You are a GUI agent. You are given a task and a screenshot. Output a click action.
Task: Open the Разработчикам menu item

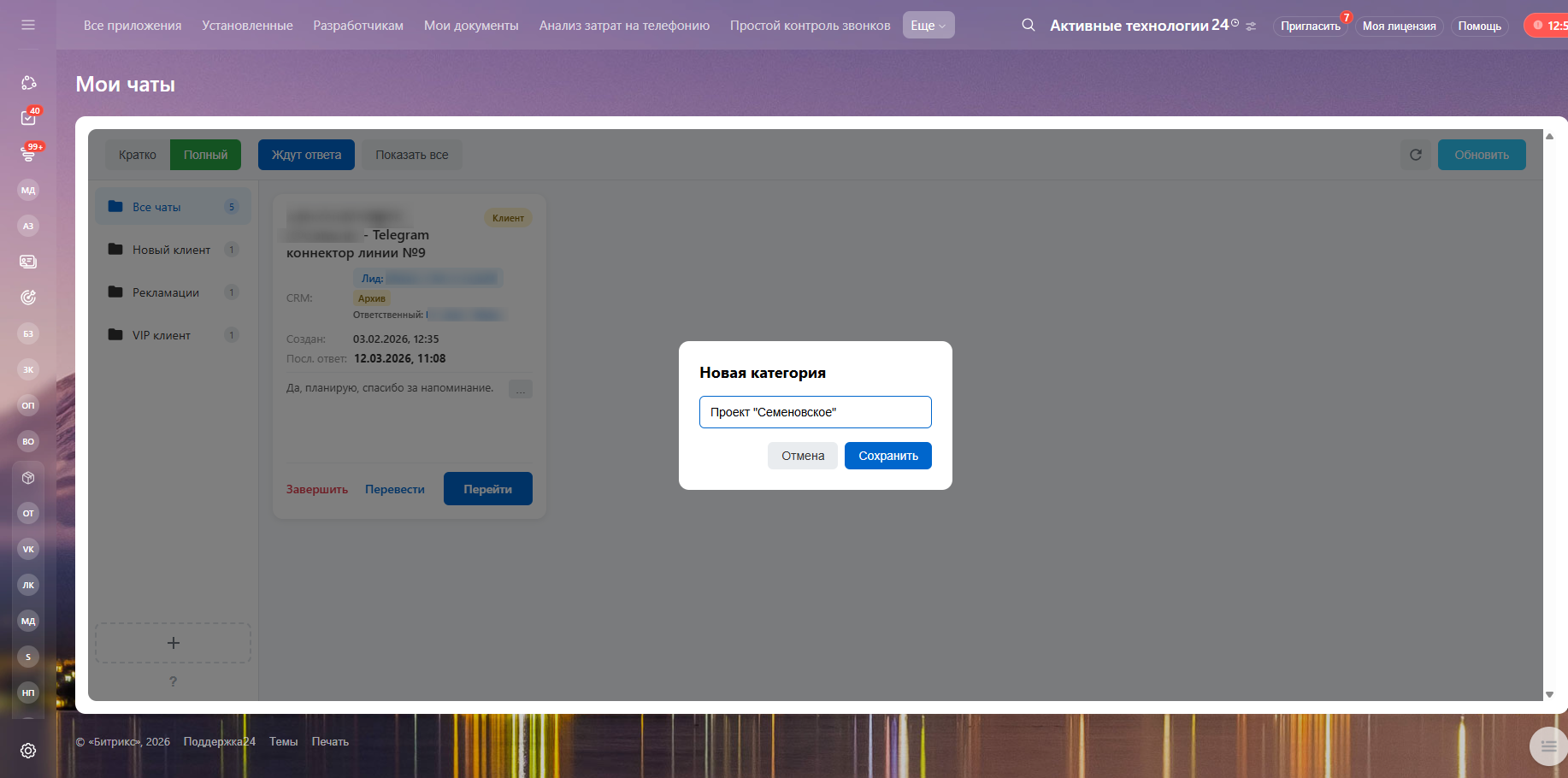tap(358, 26)
